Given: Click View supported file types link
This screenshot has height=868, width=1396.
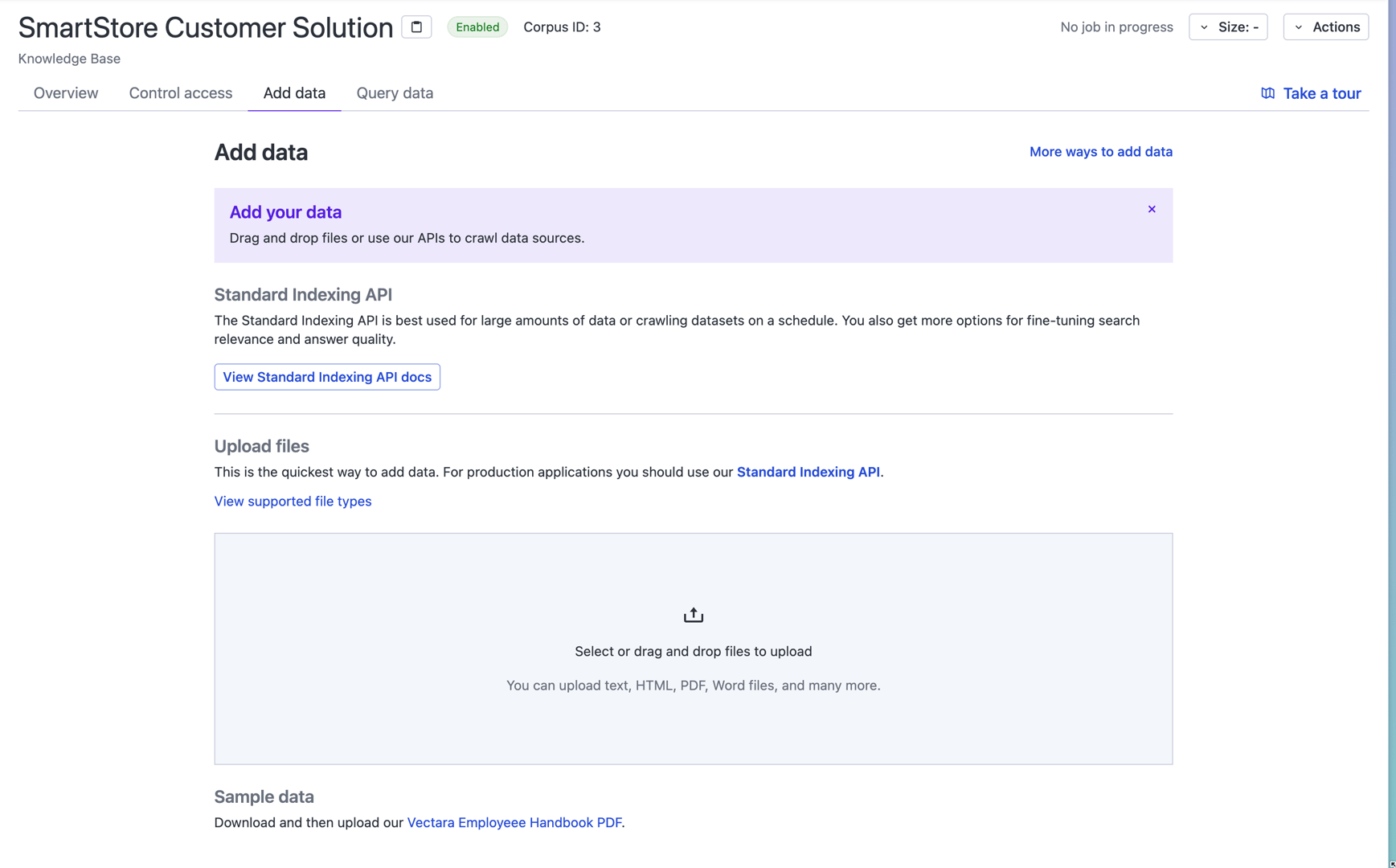Looking at the screenshot, I should pos(293,502).
